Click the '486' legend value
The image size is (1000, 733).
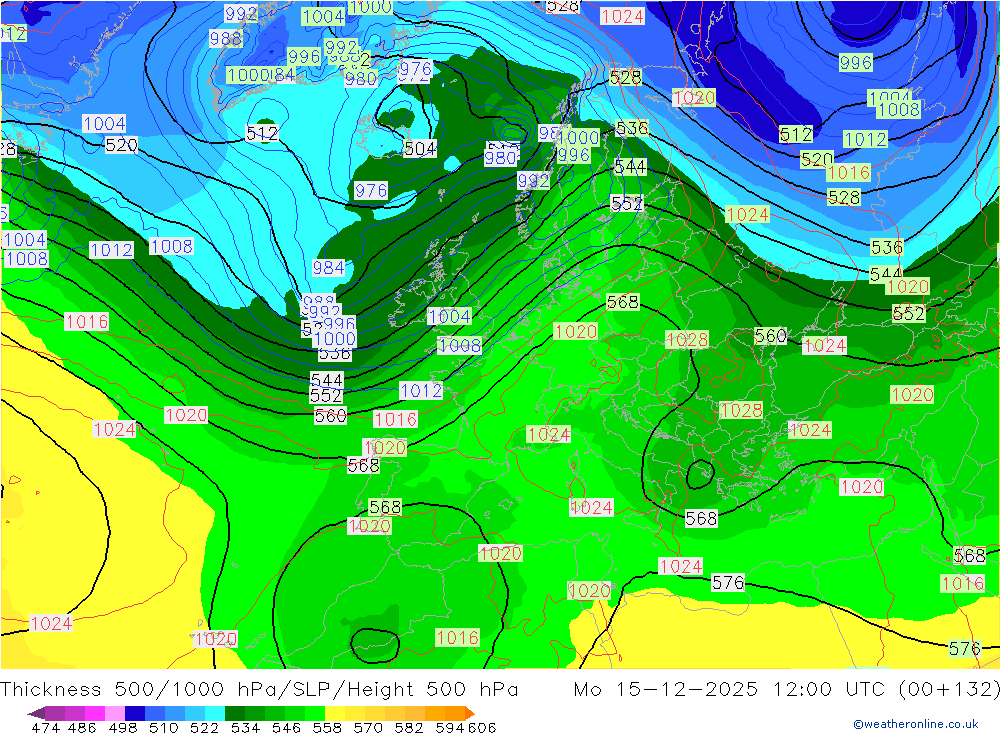click(x=82, y=727)
